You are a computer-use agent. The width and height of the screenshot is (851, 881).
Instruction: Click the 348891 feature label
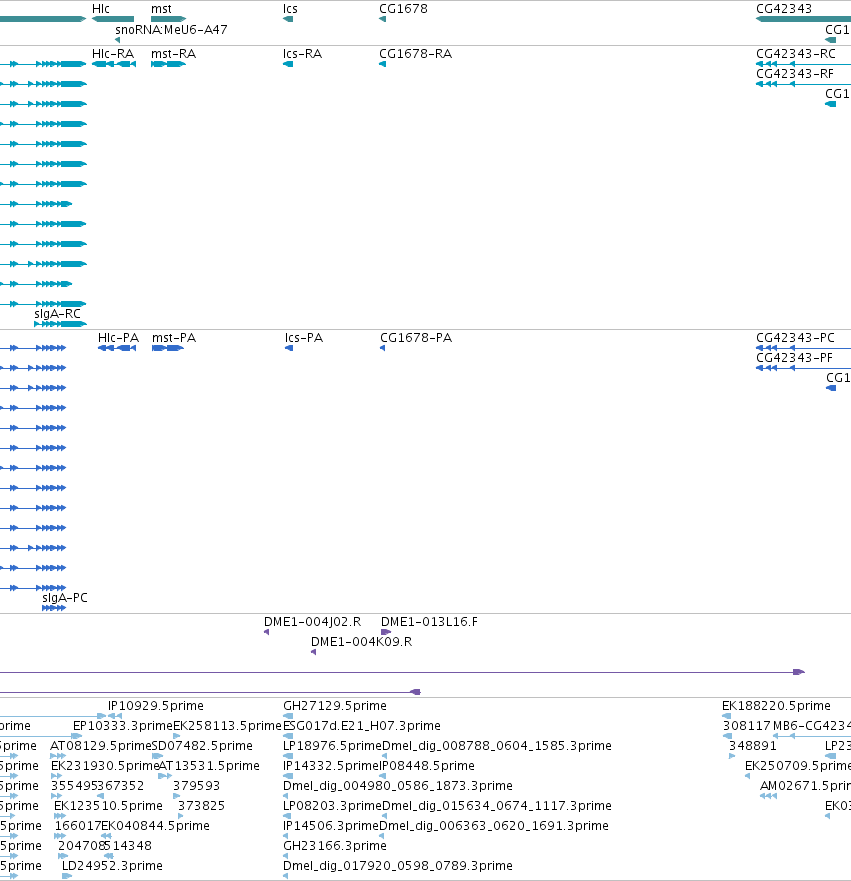(753, 746)
